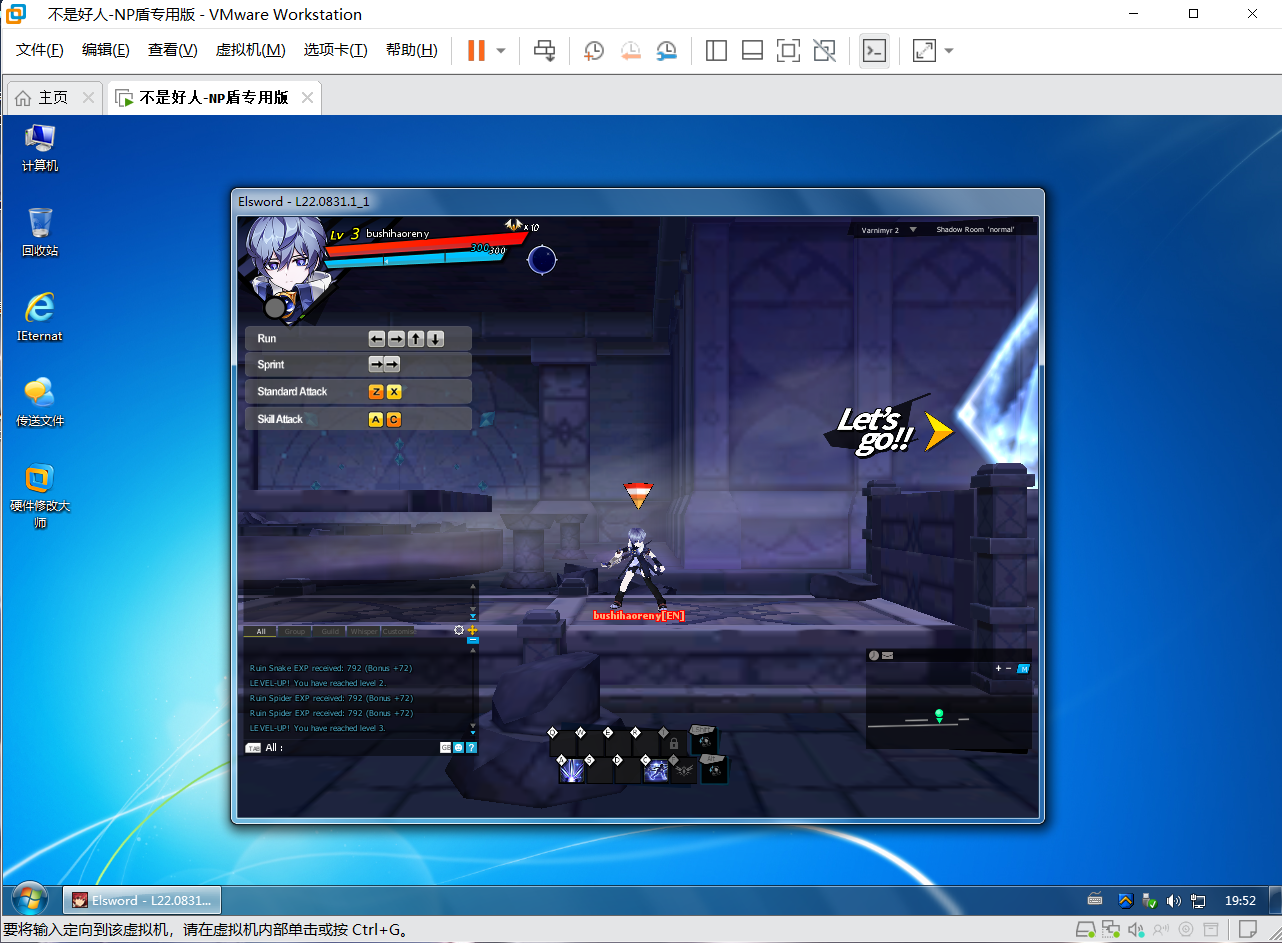Click the chat input field after All :
This screenshot has height=943, width=1282.
pyautogui.click(x=360, y=747)
